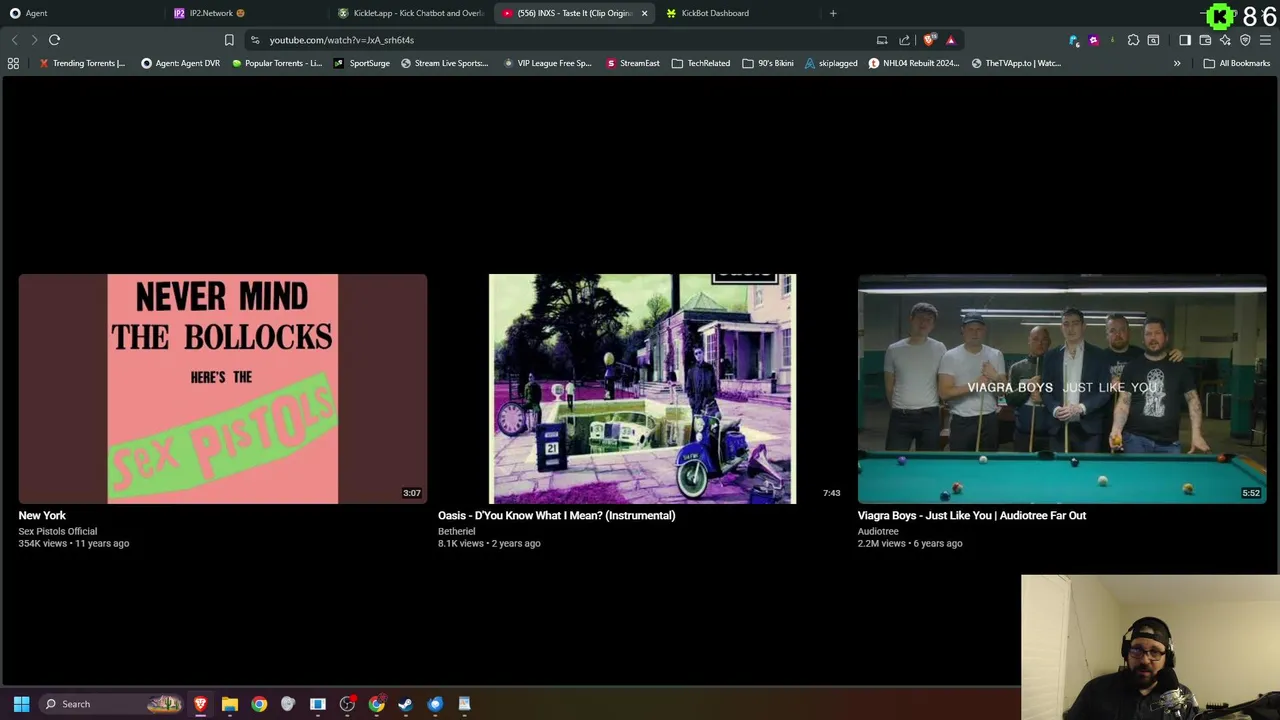Click the share page icon in the address bar
This screenshot has width=1280, height=720.
pyautogui.click(x=905, y=40)
